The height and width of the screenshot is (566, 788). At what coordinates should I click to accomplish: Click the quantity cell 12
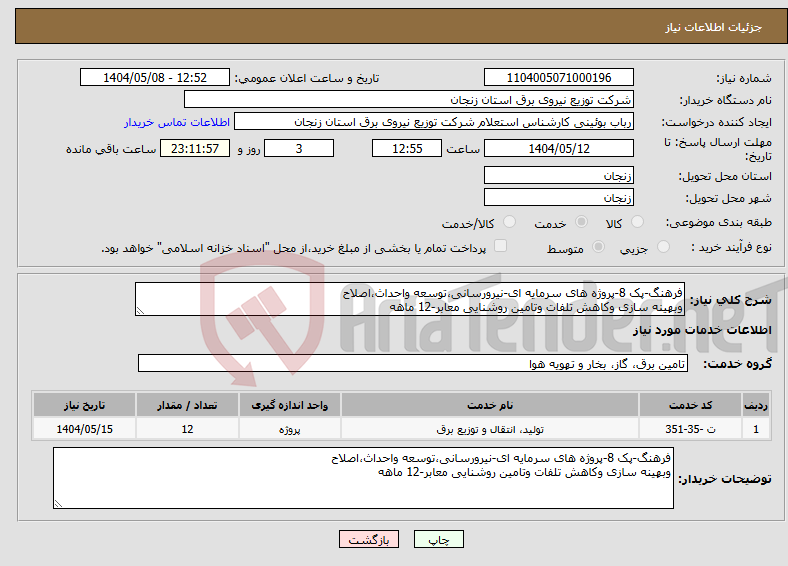(x=187, y=429)
